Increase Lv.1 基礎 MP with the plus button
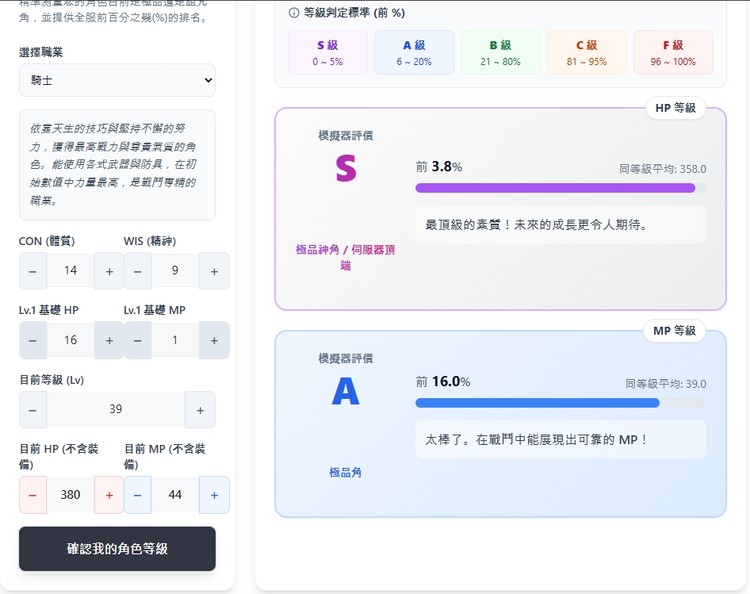Viewport: 750px width, 594px height. pyautogui.click(x=214, y=341)
